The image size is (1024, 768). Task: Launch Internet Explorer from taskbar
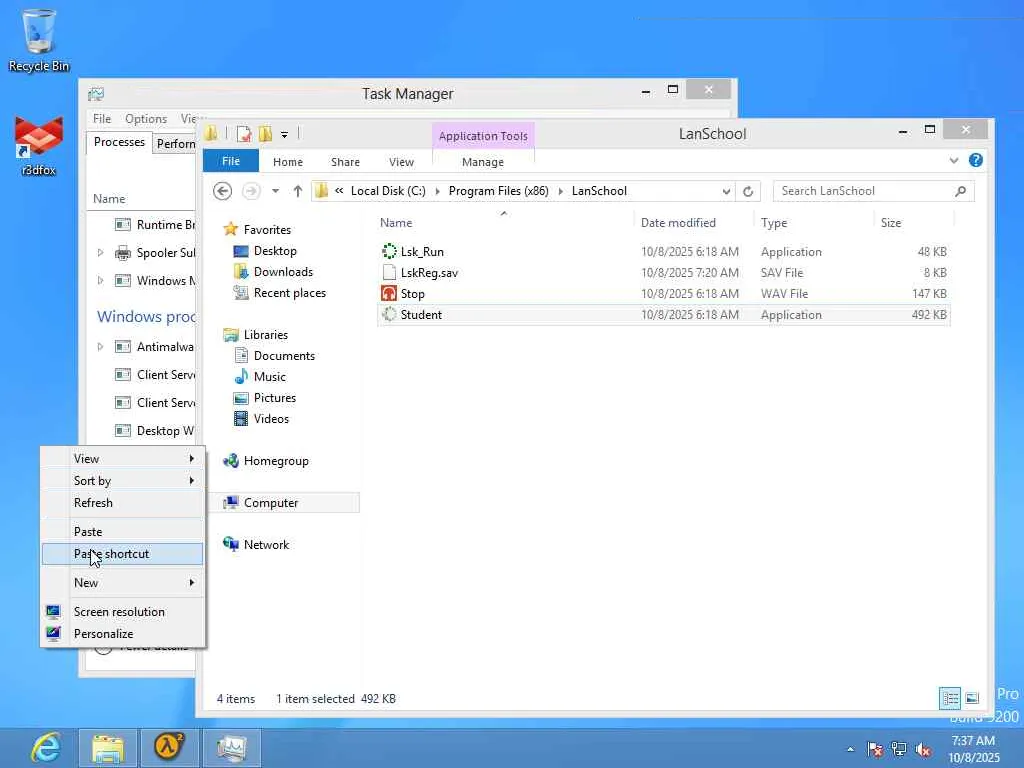pyautogui.click(x=46, y=748)
